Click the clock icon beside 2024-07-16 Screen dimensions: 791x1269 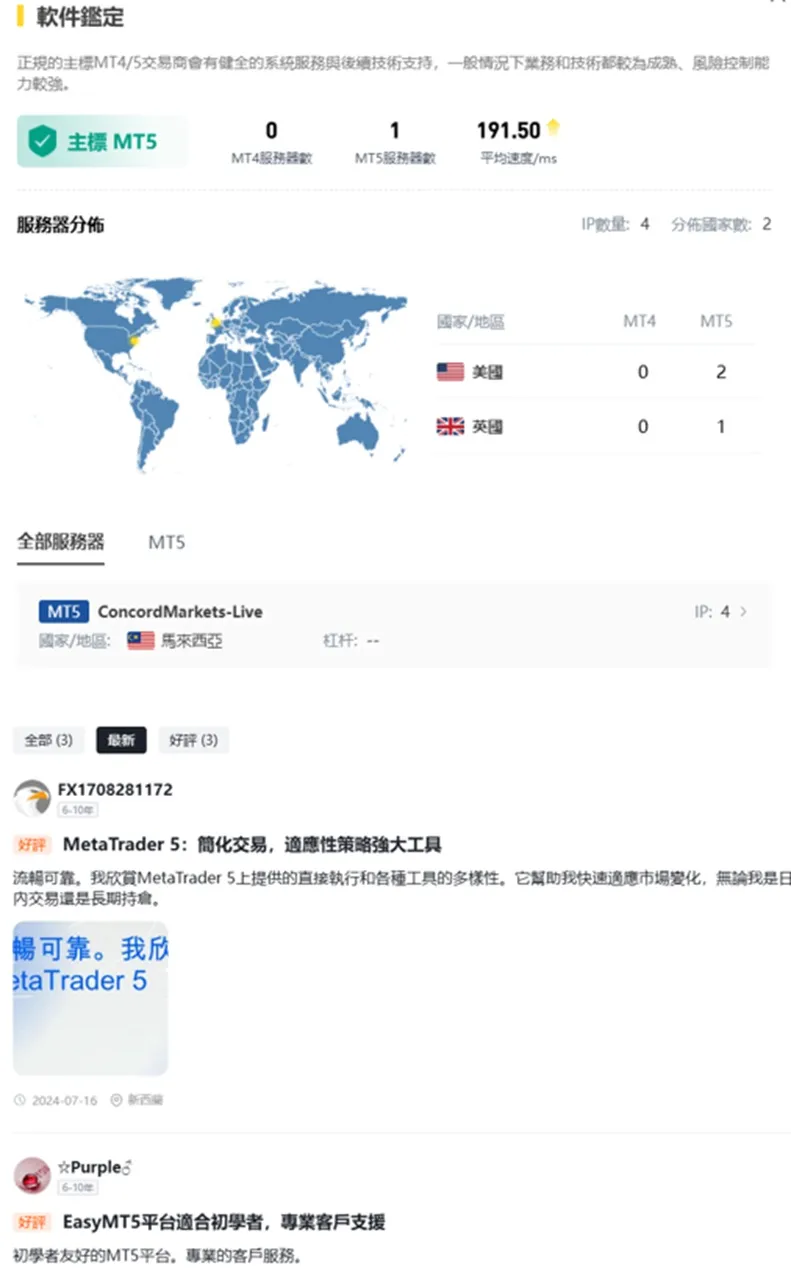(20, 1100)
